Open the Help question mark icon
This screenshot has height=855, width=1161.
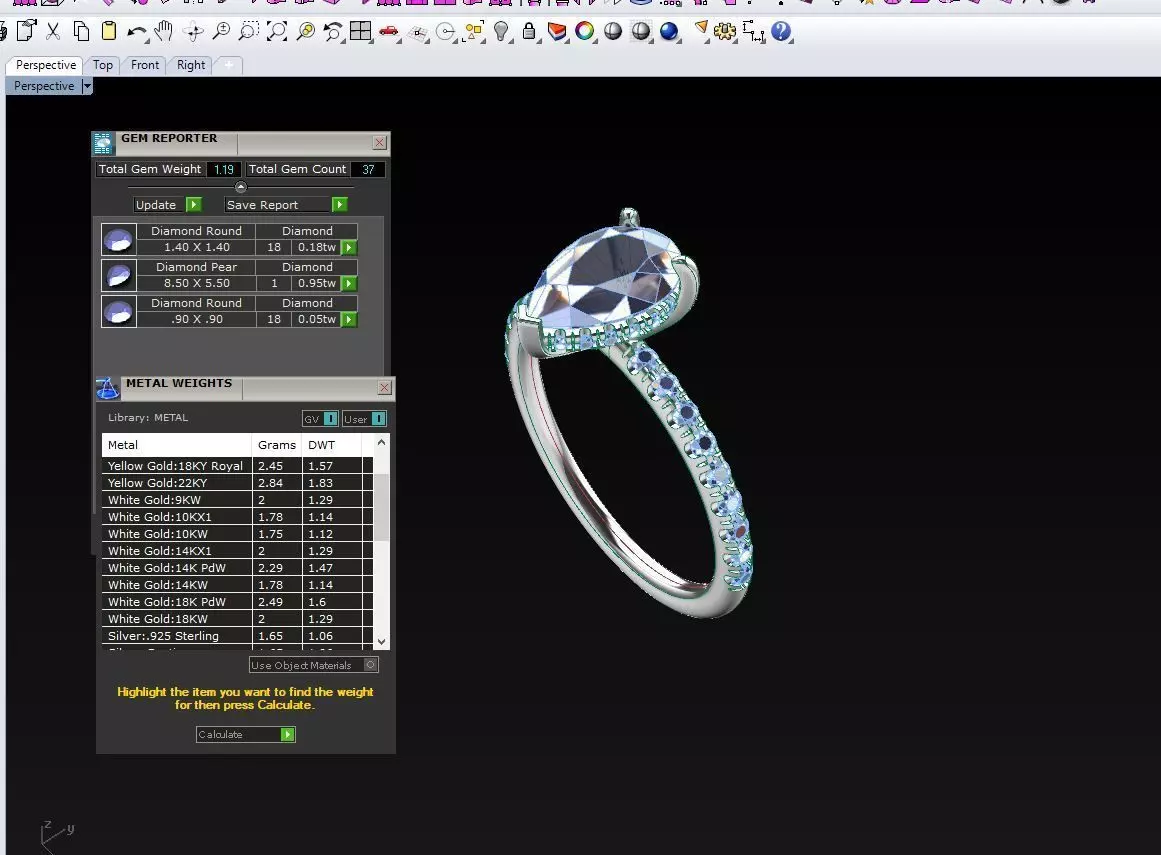(781, 31)
